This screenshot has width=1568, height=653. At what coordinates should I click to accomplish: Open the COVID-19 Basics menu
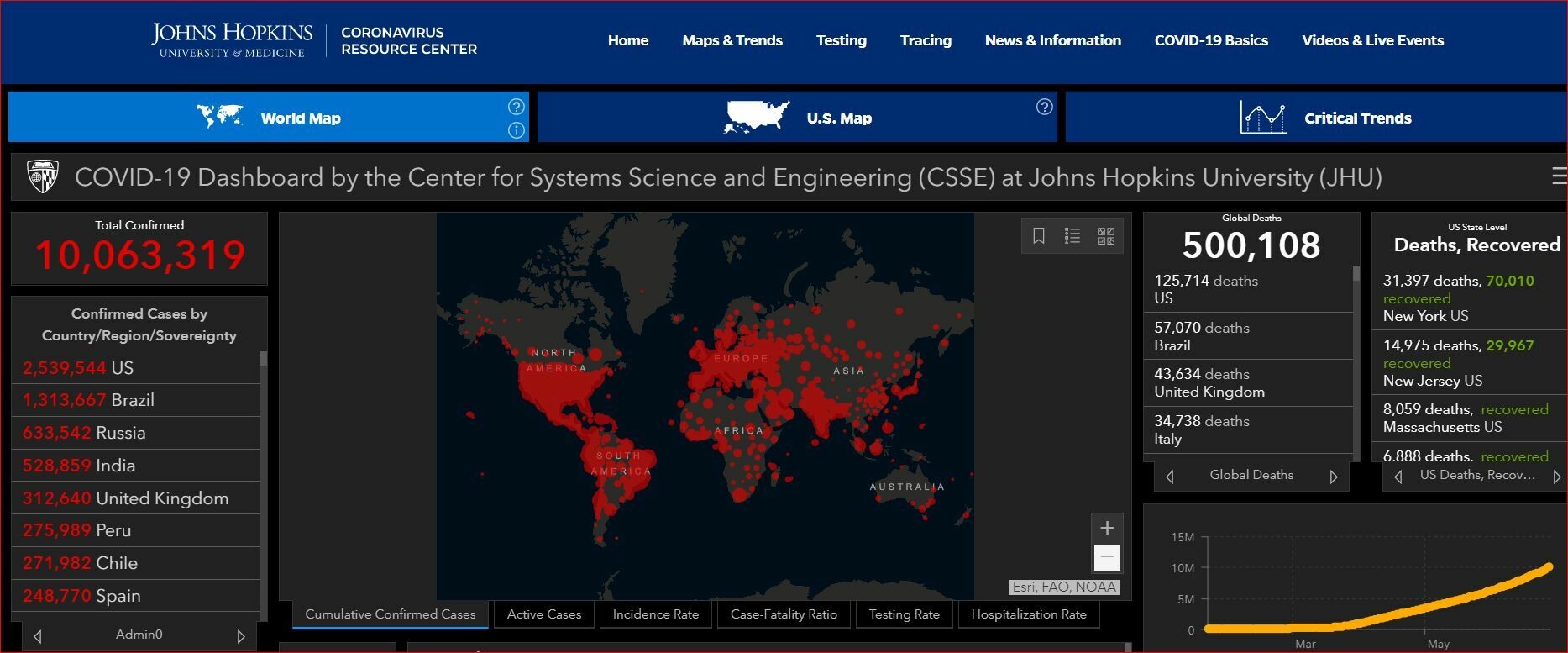(x=1211, y=40)
